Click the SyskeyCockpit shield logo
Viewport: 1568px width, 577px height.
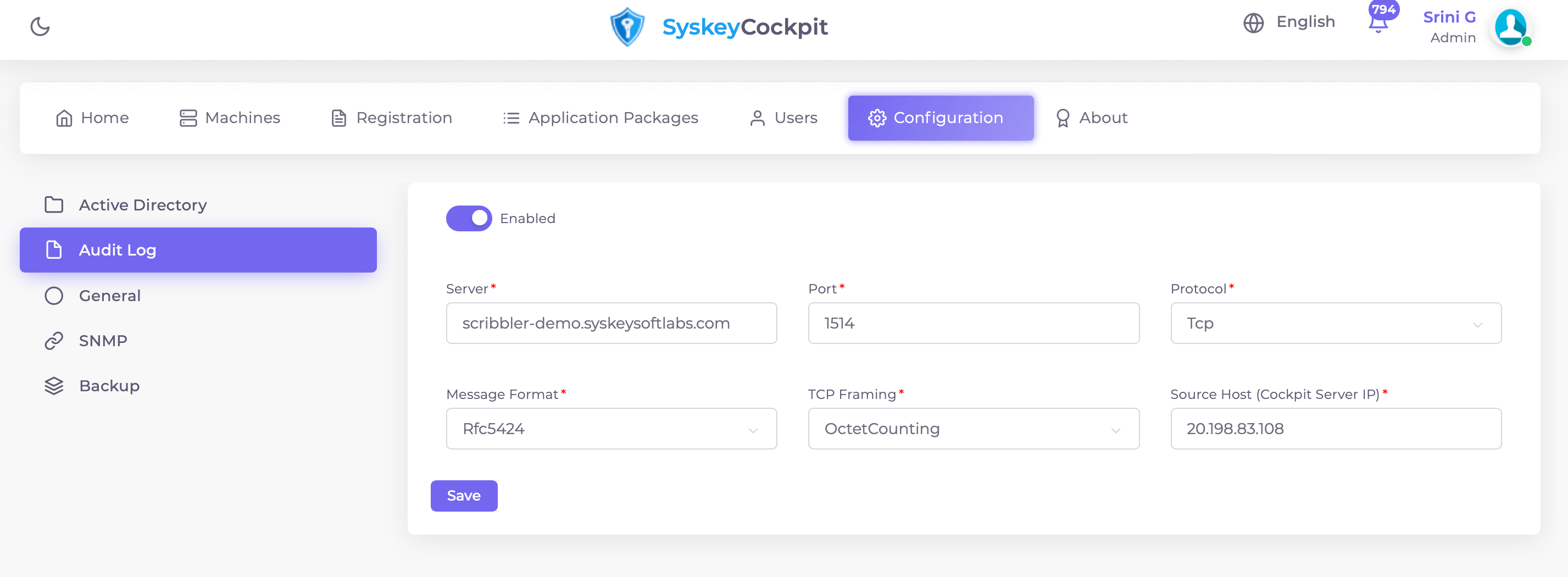(x=627, y=27)
